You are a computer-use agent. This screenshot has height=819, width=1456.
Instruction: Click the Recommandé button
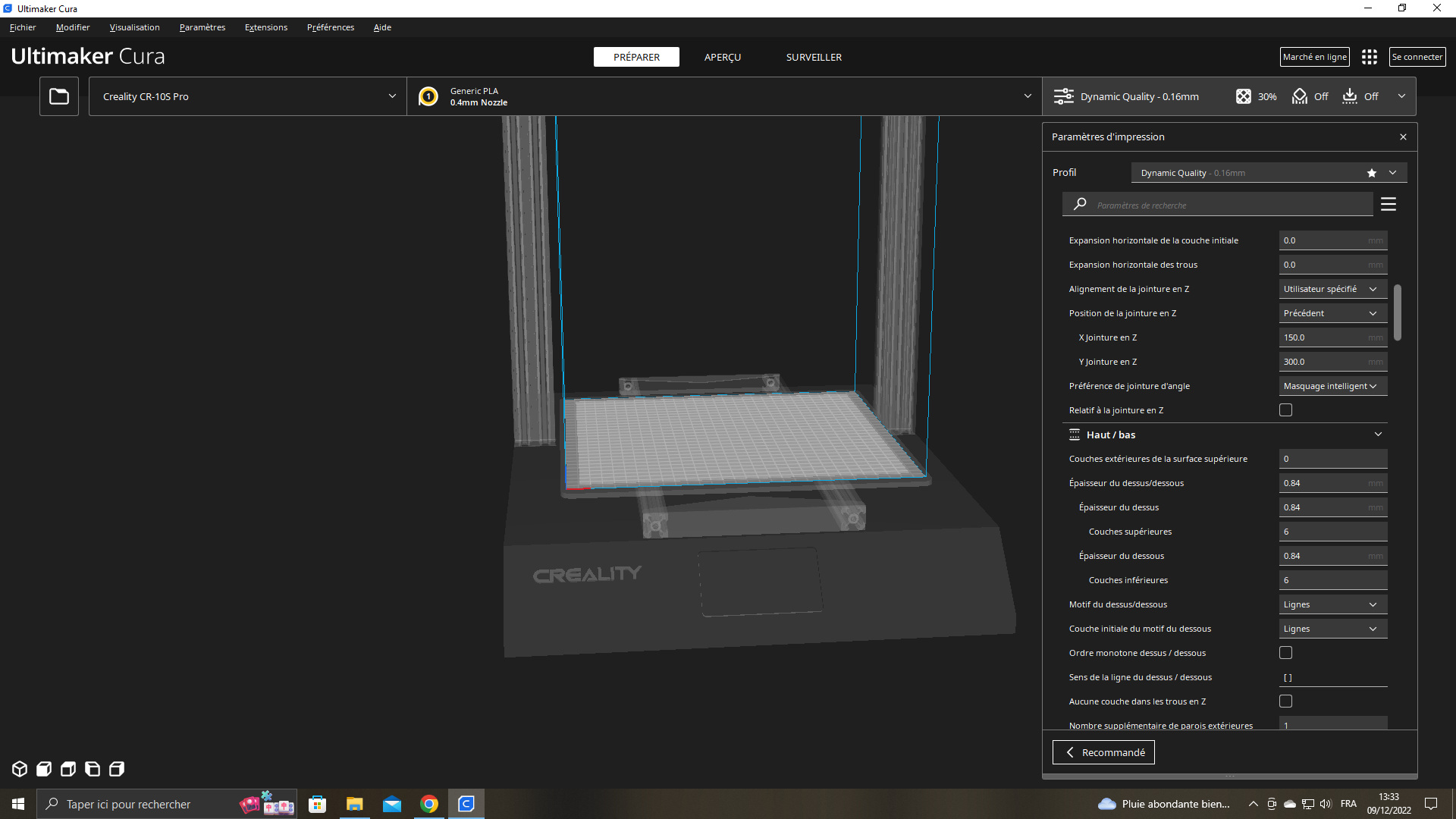(1103, 752)
